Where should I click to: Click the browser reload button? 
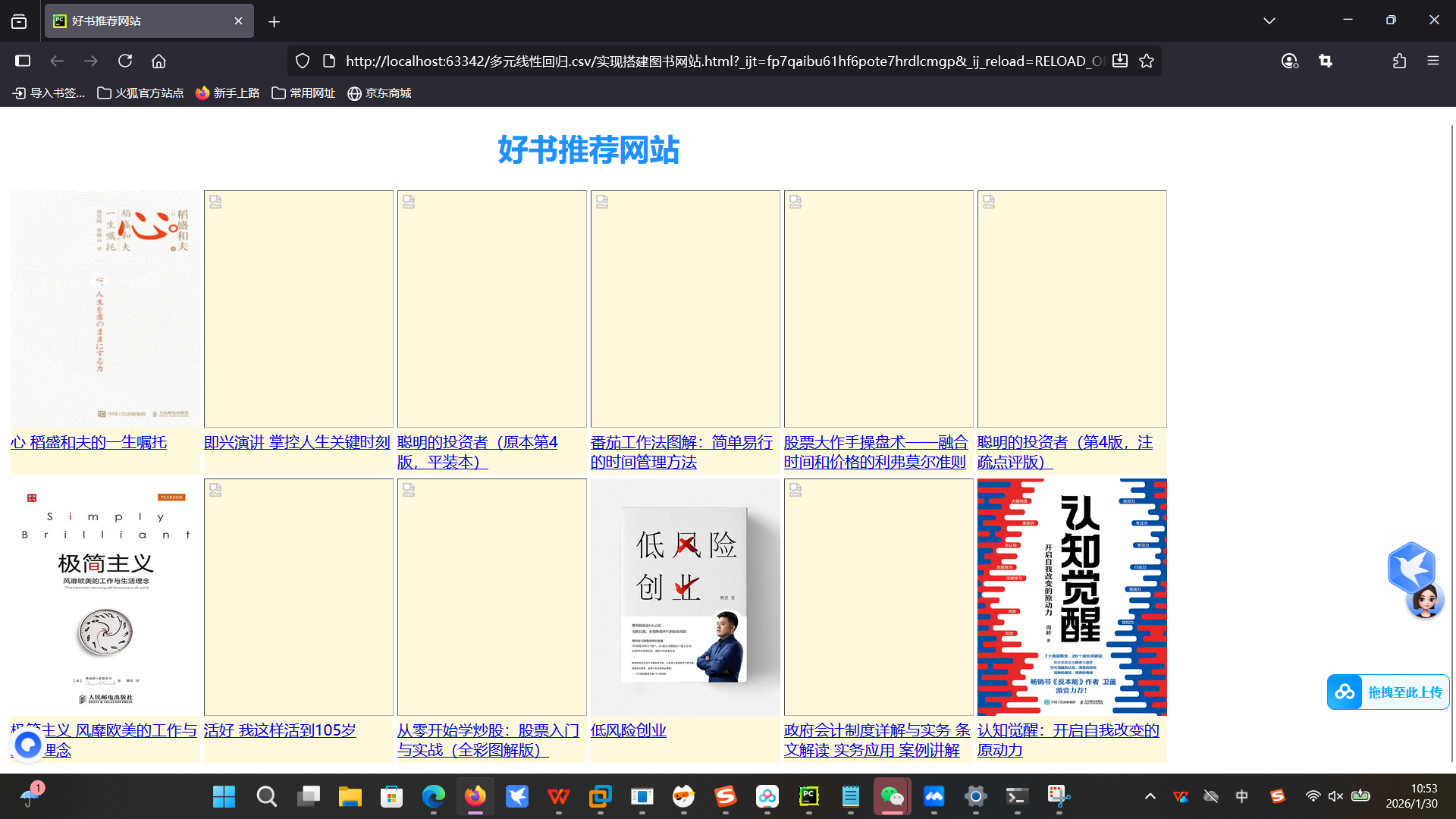[x=125, y=61]
